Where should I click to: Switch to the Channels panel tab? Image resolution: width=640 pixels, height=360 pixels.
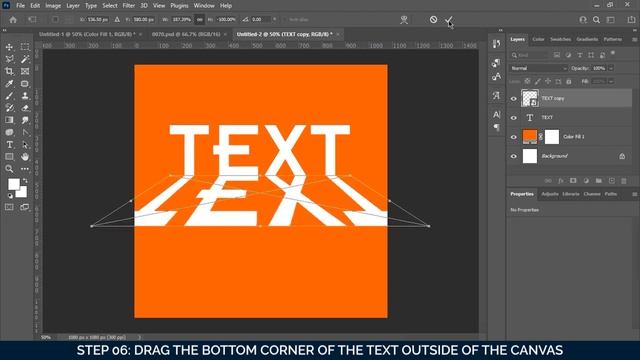coord(591,194)
